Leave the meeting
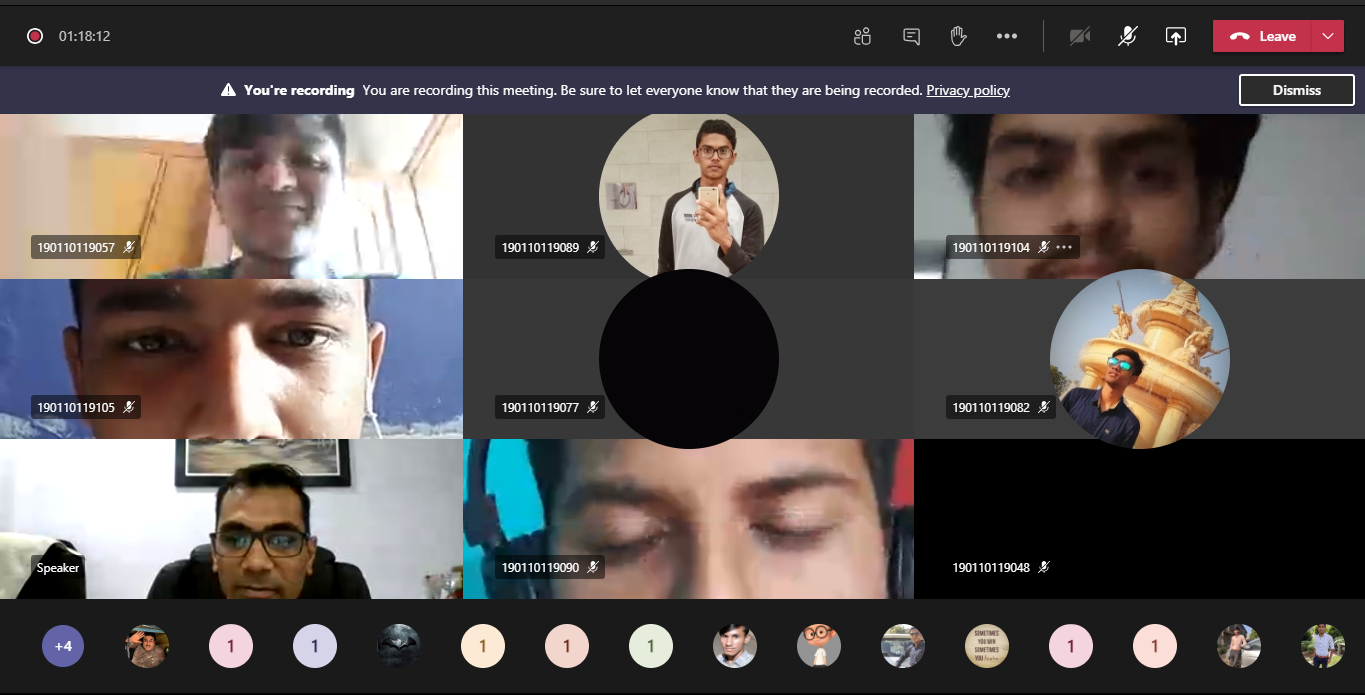 (1262, 36)
